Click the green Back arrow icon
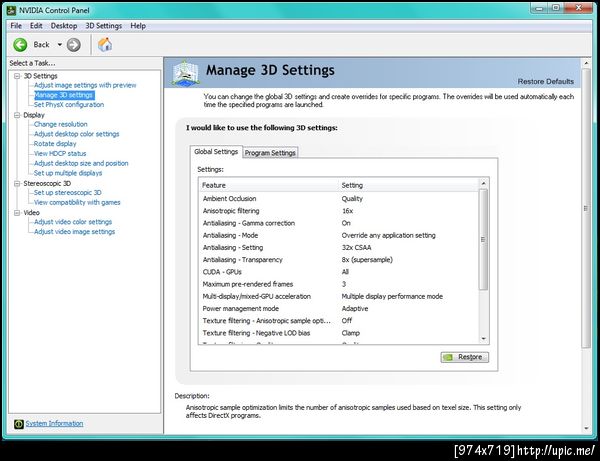The image size is (600, 461). click(x=20, y=45)
